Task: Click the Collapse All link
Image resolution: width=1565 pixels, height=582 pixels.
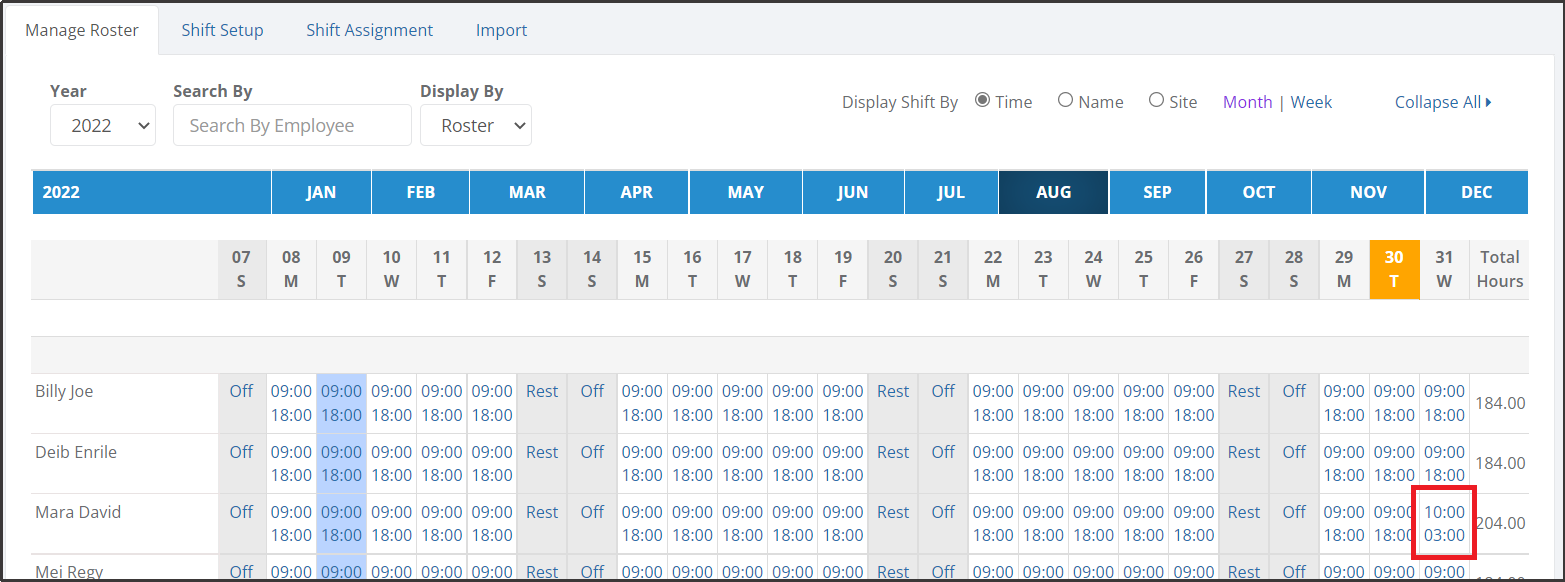Action: pos(1443,102)
